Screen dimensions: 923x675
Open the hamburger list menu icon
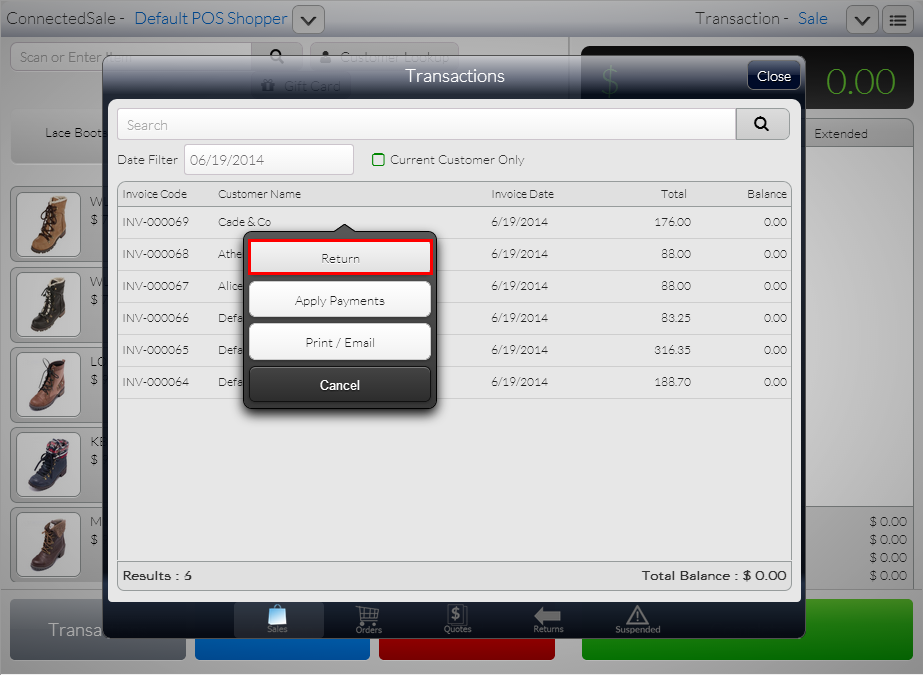click(897, 20)
